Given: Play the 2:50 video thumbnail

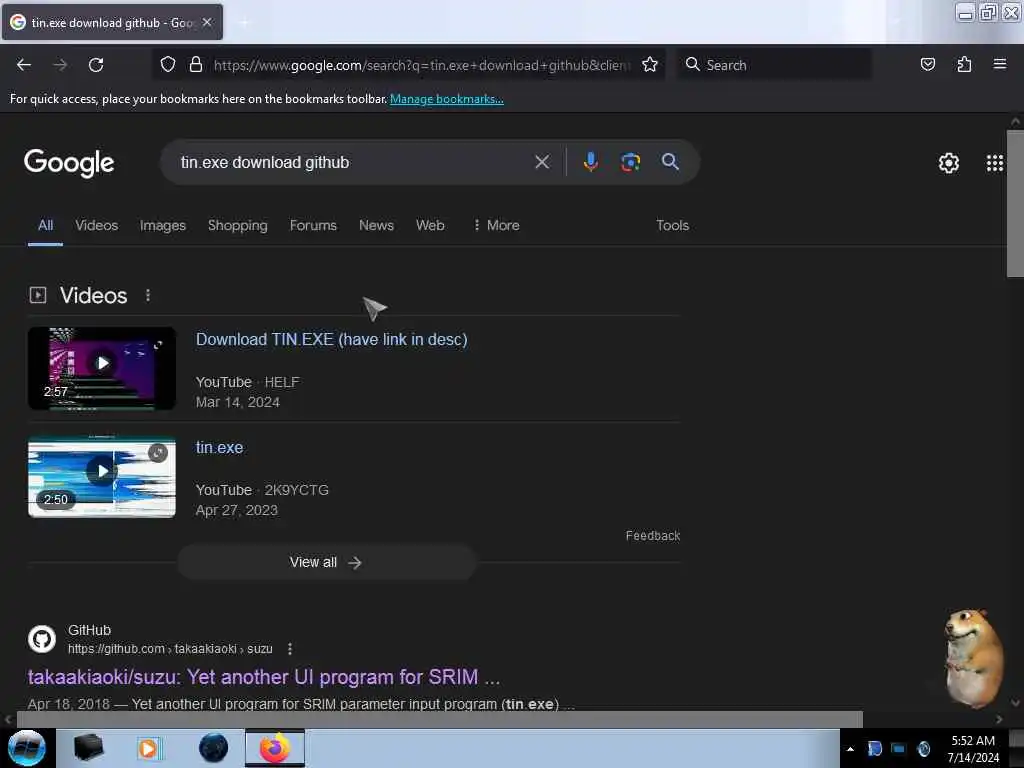Looking at the screenshot, I should 102,476.
